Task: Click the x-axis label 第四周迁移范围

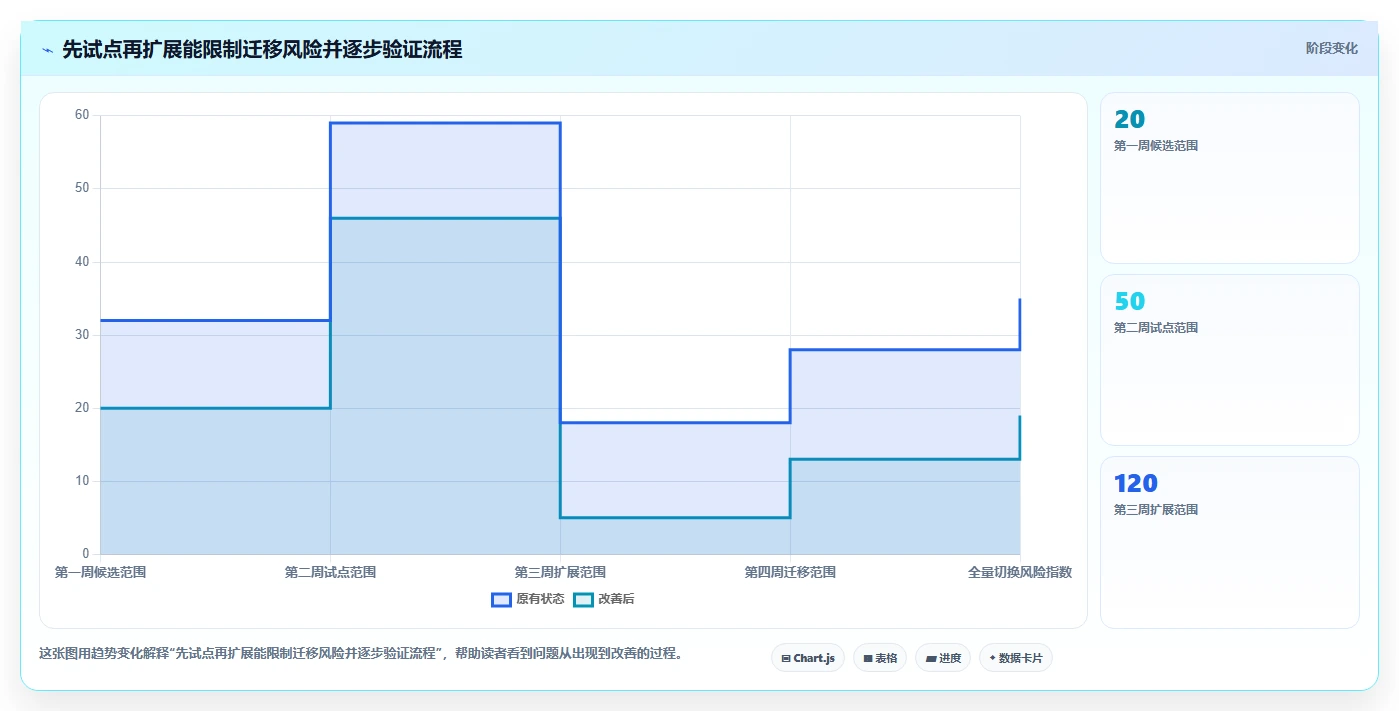Action: click(790, 572)
